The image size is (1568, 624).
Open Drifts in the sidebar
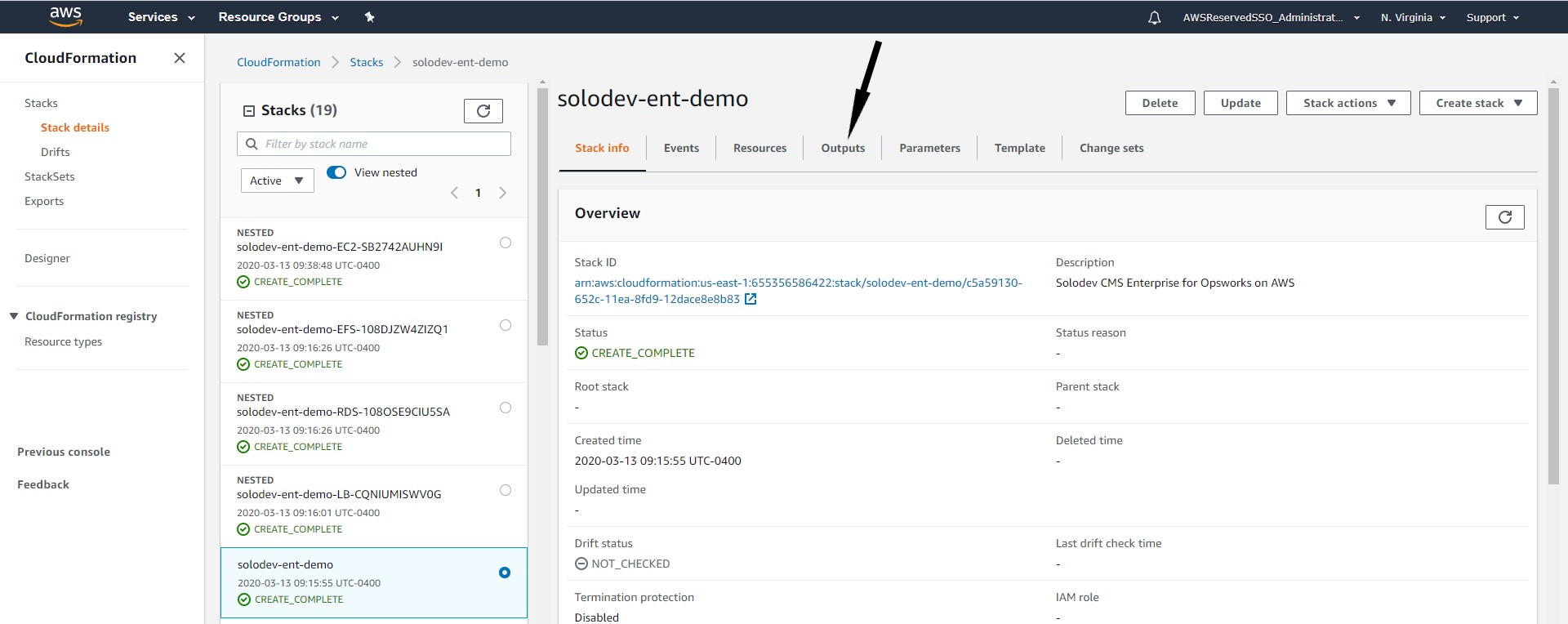point(56,152)
